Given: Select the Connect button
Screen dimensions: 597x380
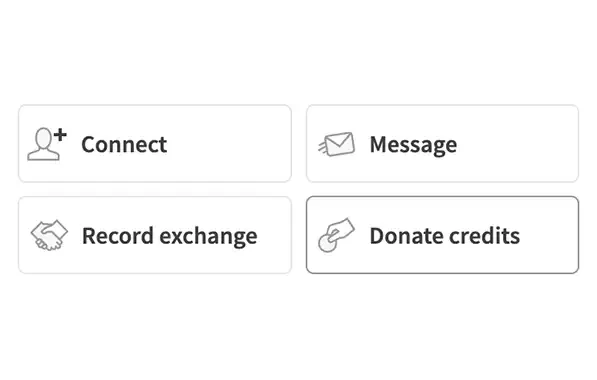Looking at the screenshot, I should coord(155,144).
